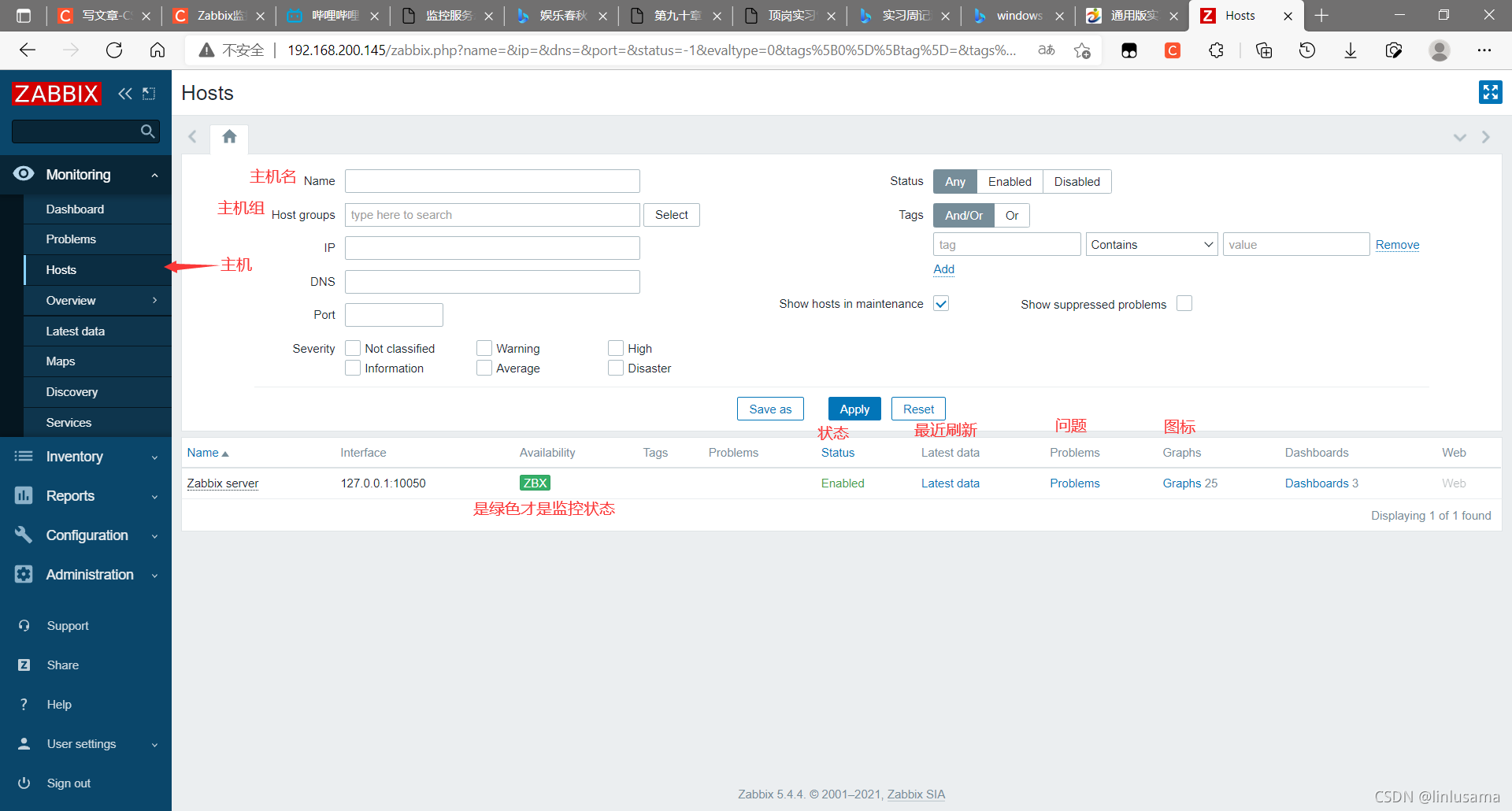Expand the Overview submenu
The width and height of the screenshot is (1512, 811).
pyautogui.click(x=98, y=301)
